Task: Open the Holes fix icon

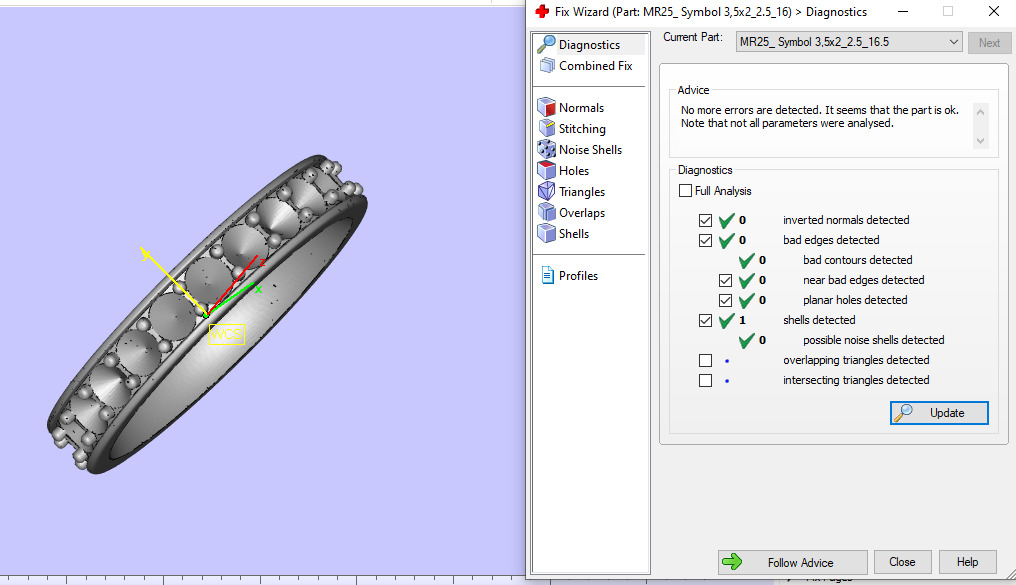Action: [x=547, y=170]
